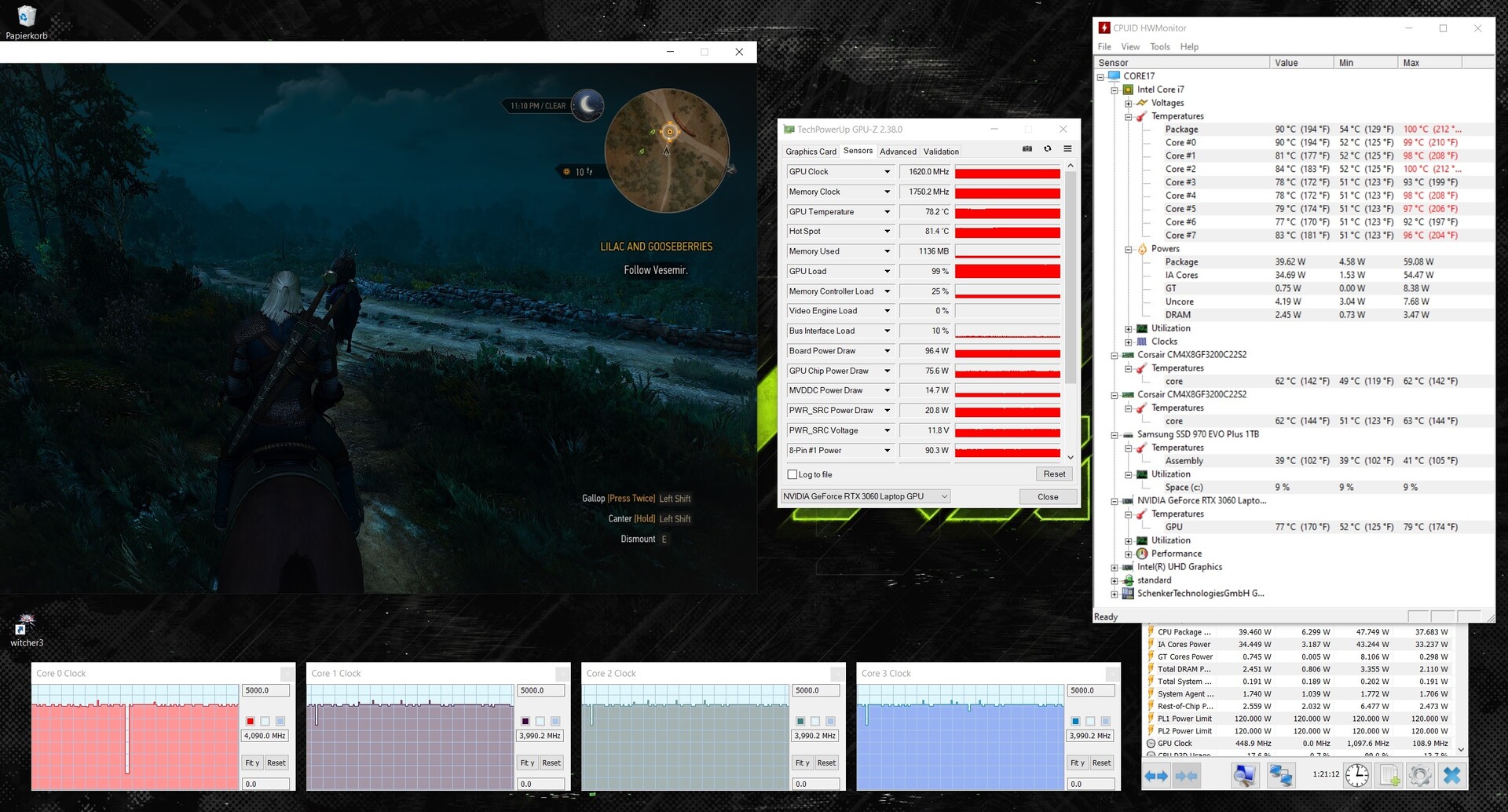Screen dimensions: 1508x812
Task: Click the HWiNFO blue X close icon
Action: click(1451, 776)
